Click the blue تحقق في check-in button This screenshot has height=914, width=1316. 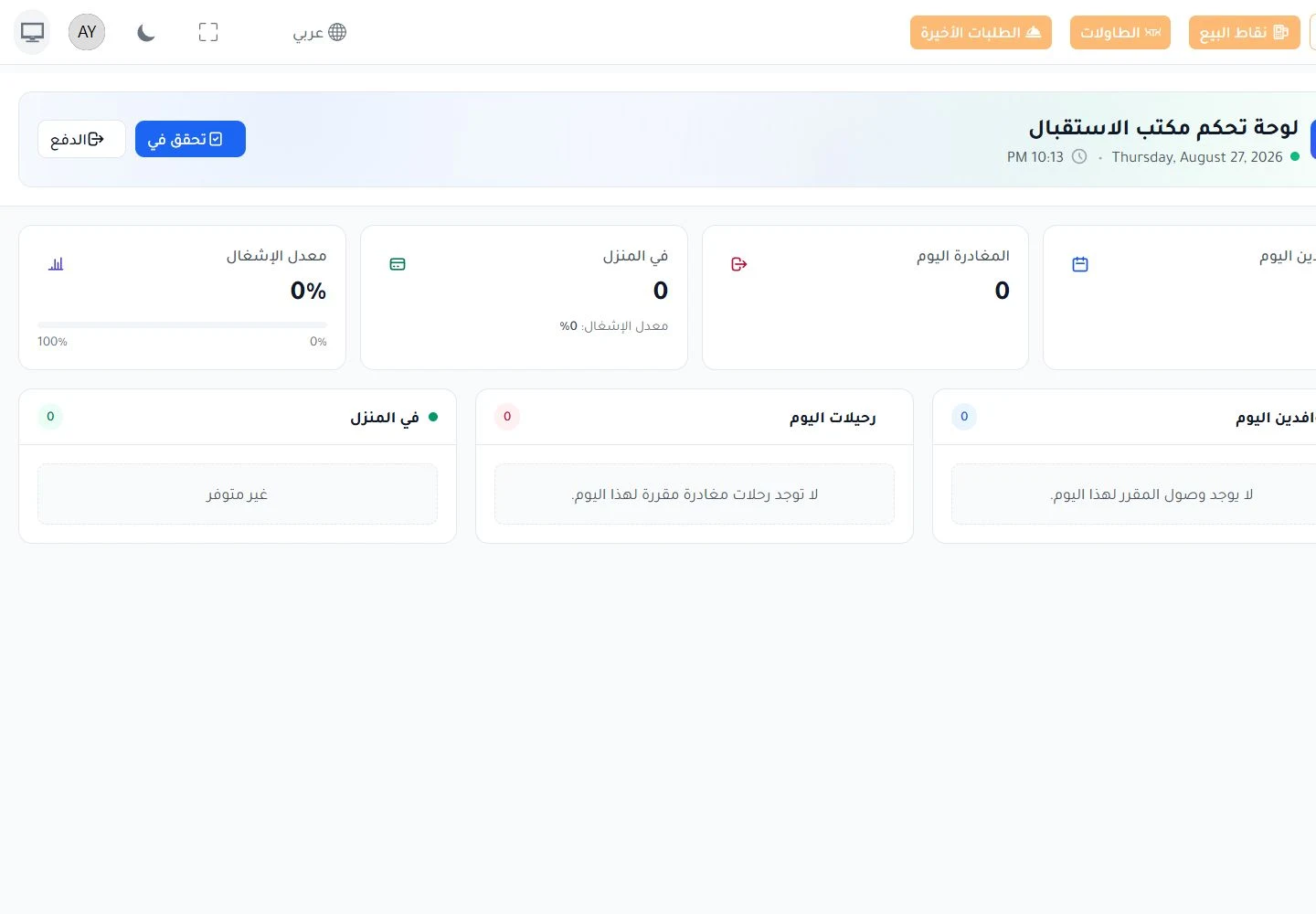[190, 139]
